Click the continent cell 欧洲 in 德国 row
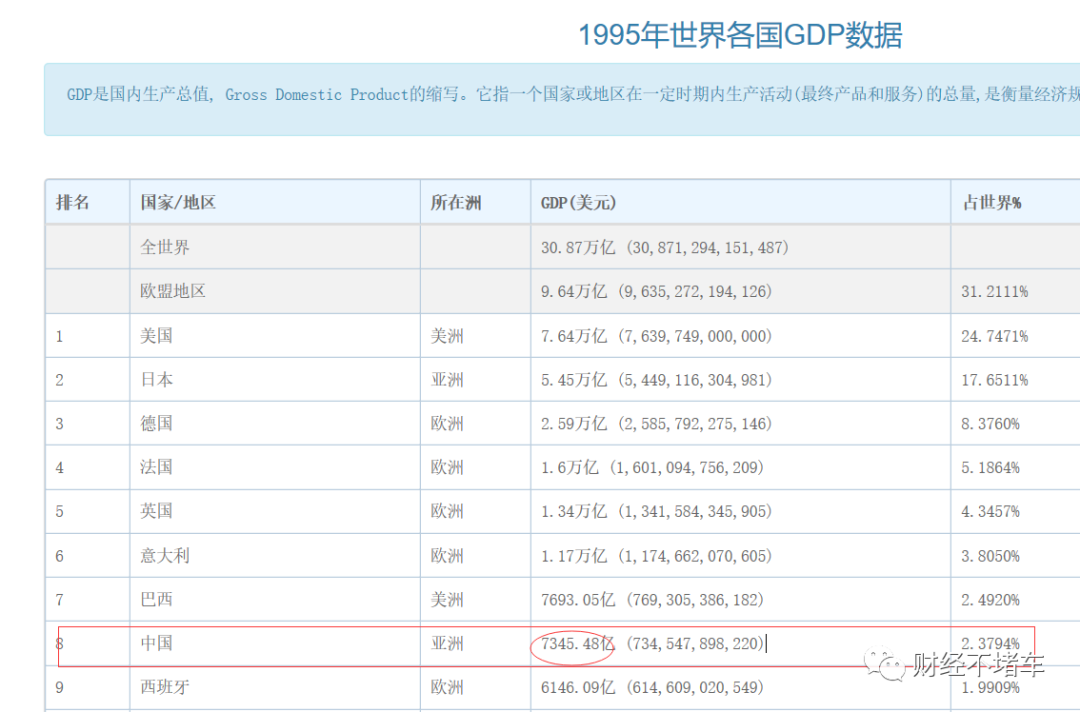Image resolution: width=1080 pixels, height=712 pixels. 447,423
